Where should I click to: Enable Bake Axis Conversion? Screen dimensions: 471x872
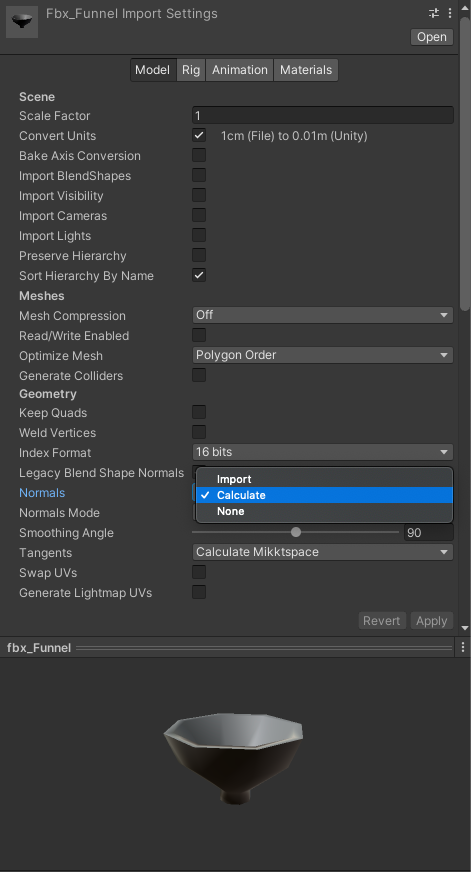(199, 155)
